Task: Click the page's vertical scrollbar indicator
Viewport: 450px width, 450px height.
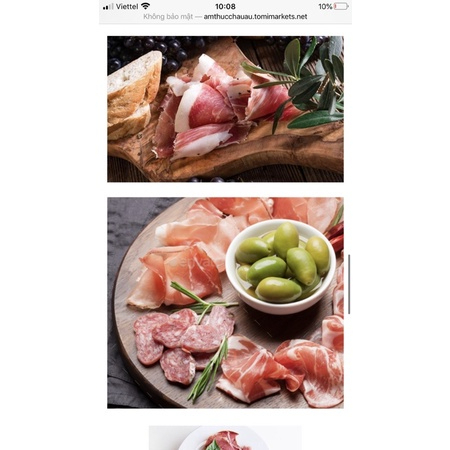Action: tap(349, 284)
